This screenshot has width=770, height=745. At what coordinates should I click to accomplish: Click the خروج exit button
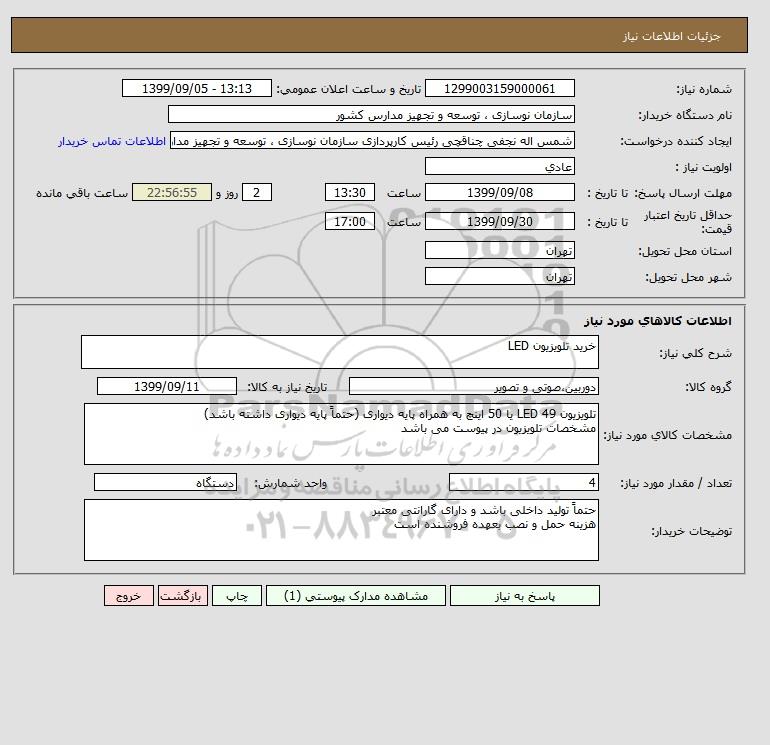(x=129, y=596)
